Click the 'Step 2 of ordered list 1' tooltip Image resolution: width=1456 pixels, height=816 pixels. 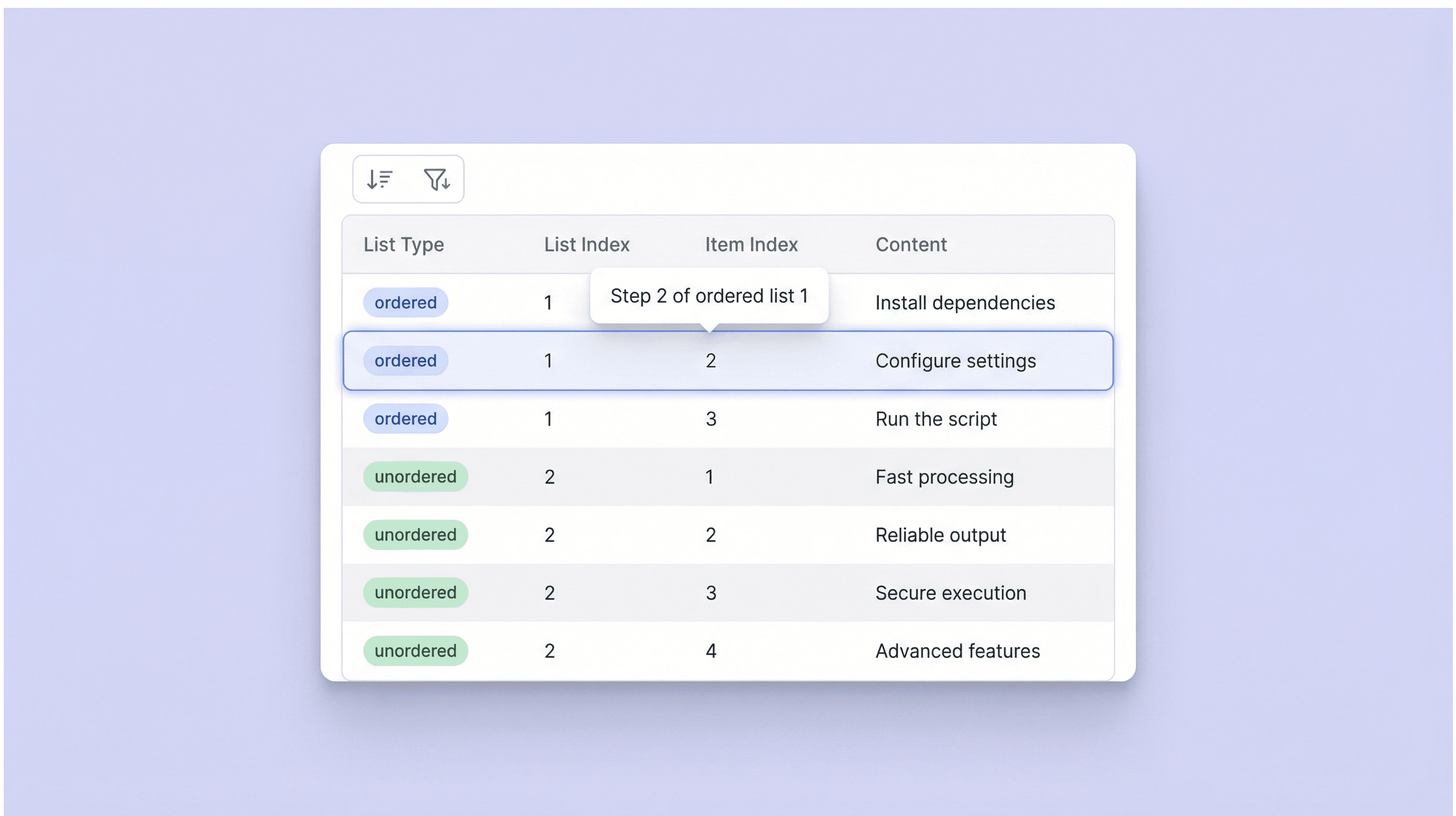click(709, 294)
